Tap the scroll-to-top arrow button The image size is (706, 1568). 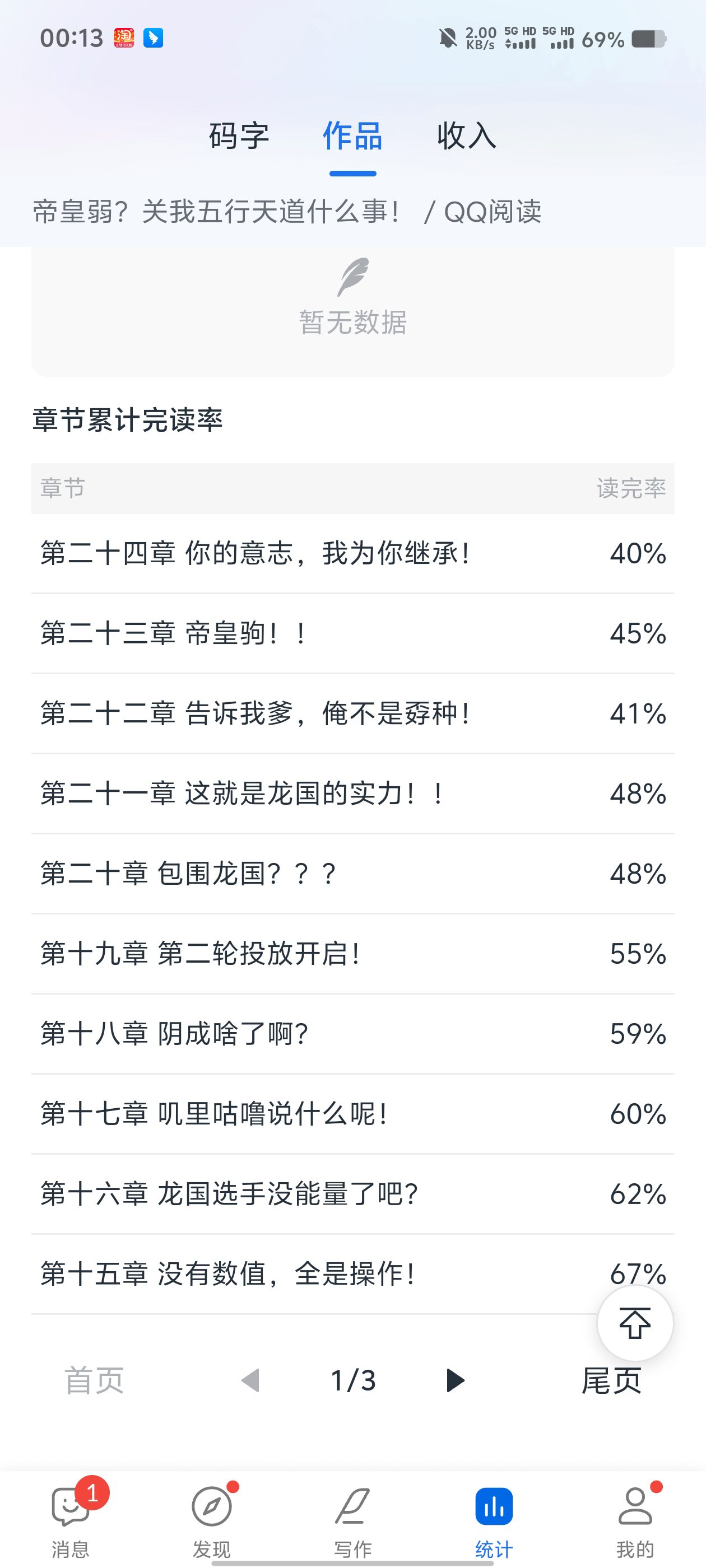635,1323
